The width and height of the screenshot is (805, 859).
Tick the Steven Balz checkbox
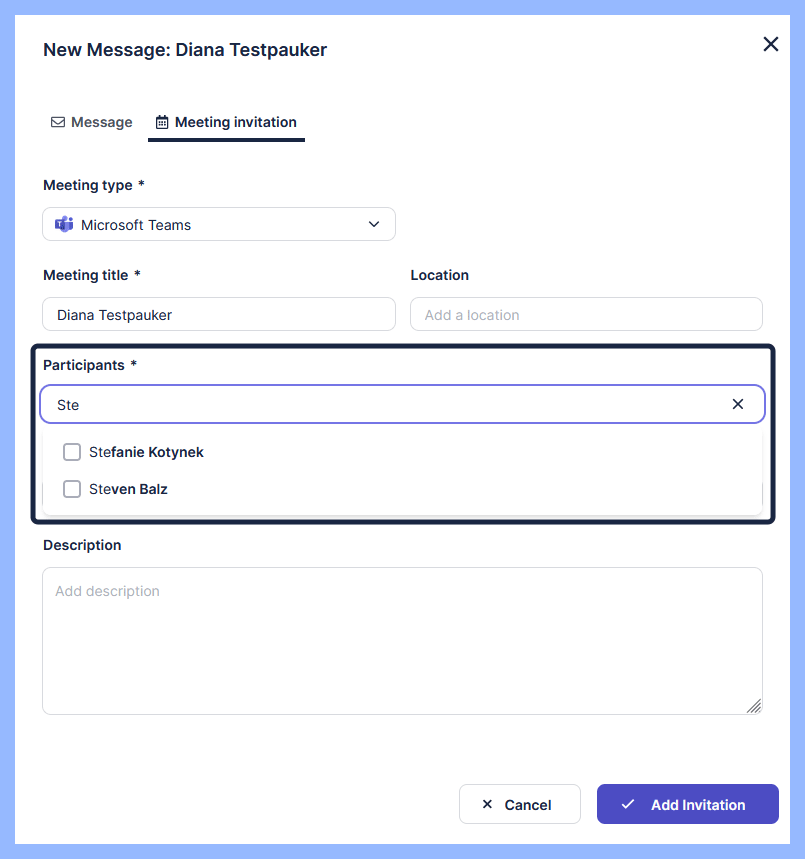click(72, 489)
